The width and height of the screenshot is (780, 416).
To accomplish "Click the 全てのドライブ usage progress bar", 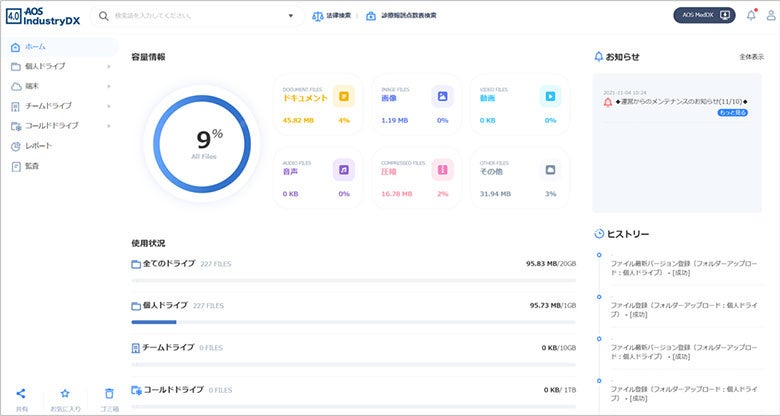I will point(353,280).
